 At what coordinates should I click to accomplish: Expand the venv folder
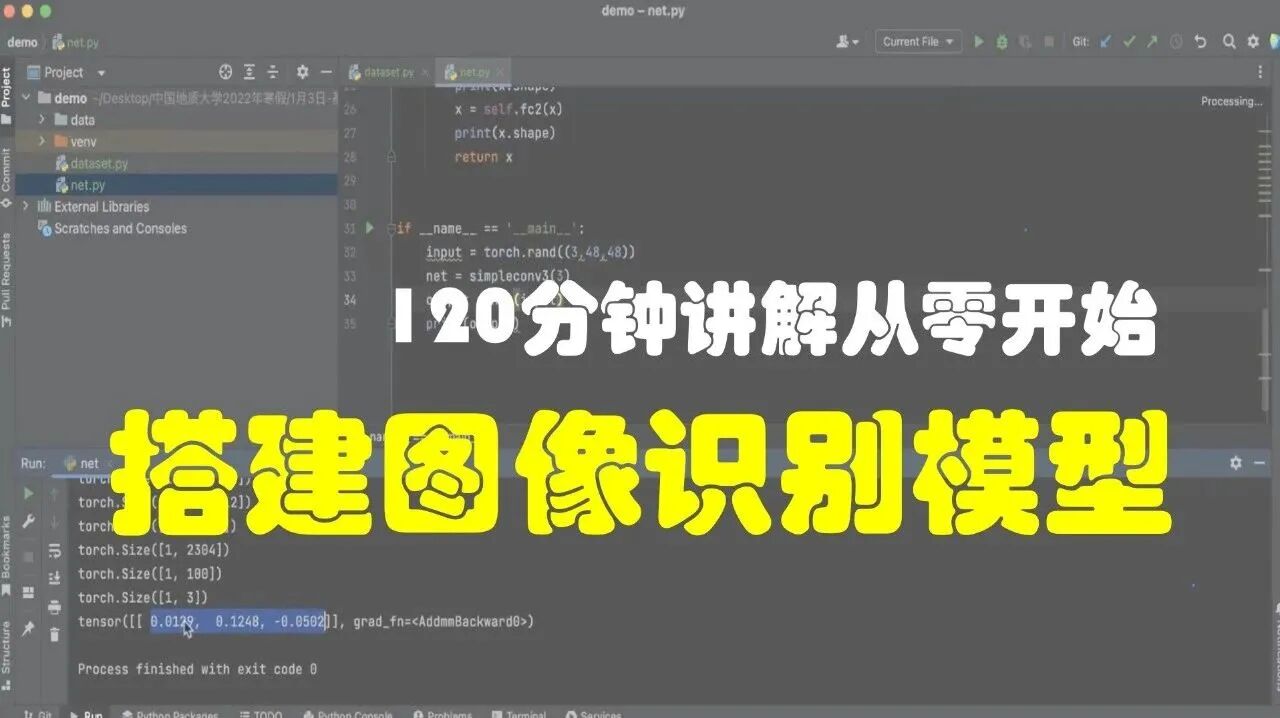[x=42, y=141]
